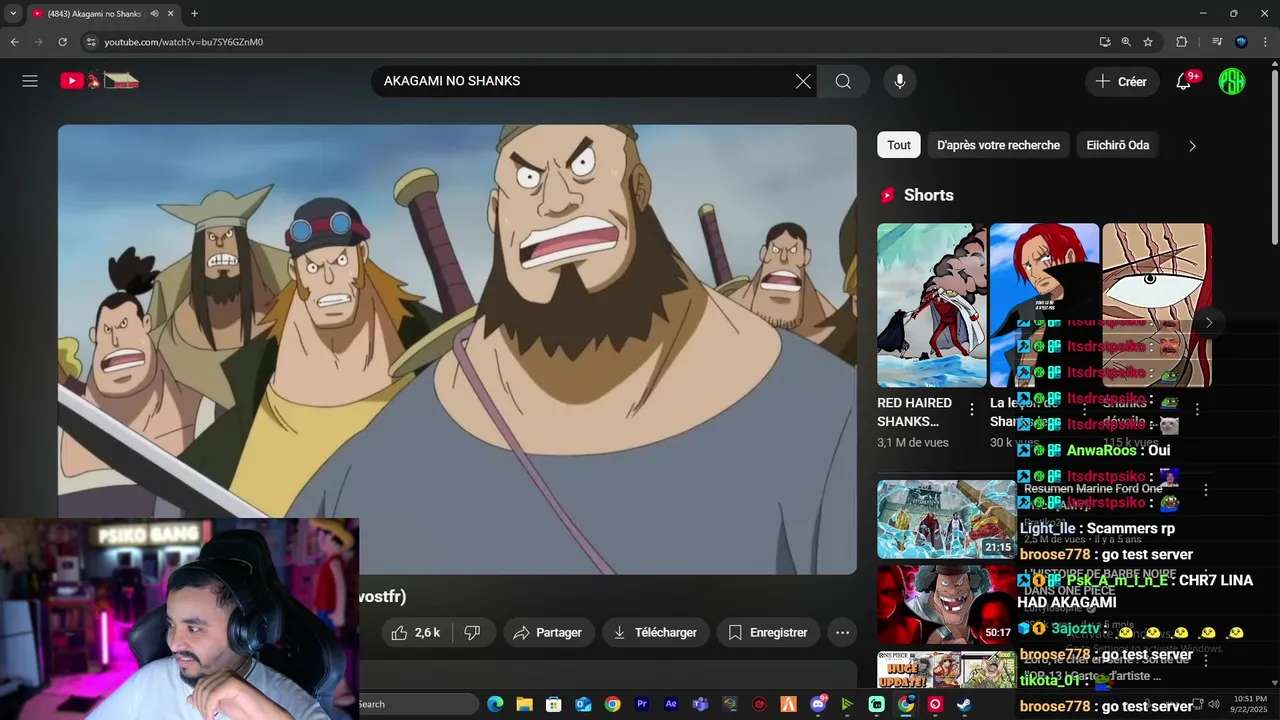Launch Microsoft Edge from the taskbar
Screen dimensions: 1280x720
click(x=495, y=704)
